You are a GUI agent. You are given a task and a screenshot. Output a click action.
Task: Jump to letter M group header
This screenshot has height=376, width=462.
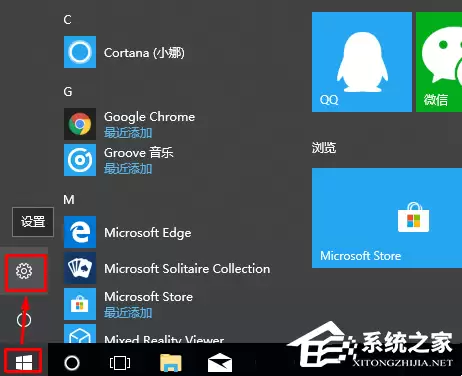(x=69, y=199)
